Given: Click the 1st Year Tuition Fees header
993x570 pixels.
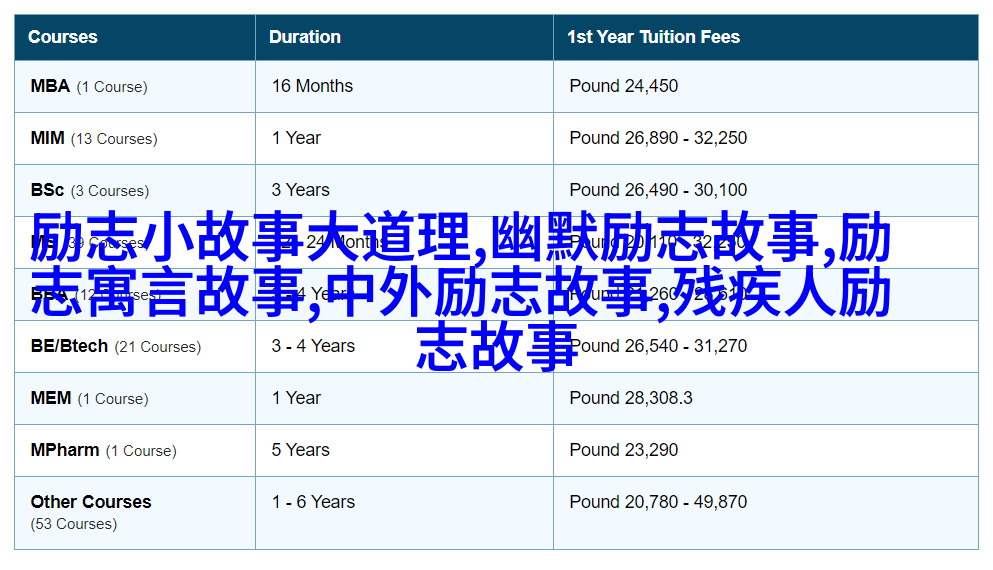Looking at the screenshot, I should point(653,37).
